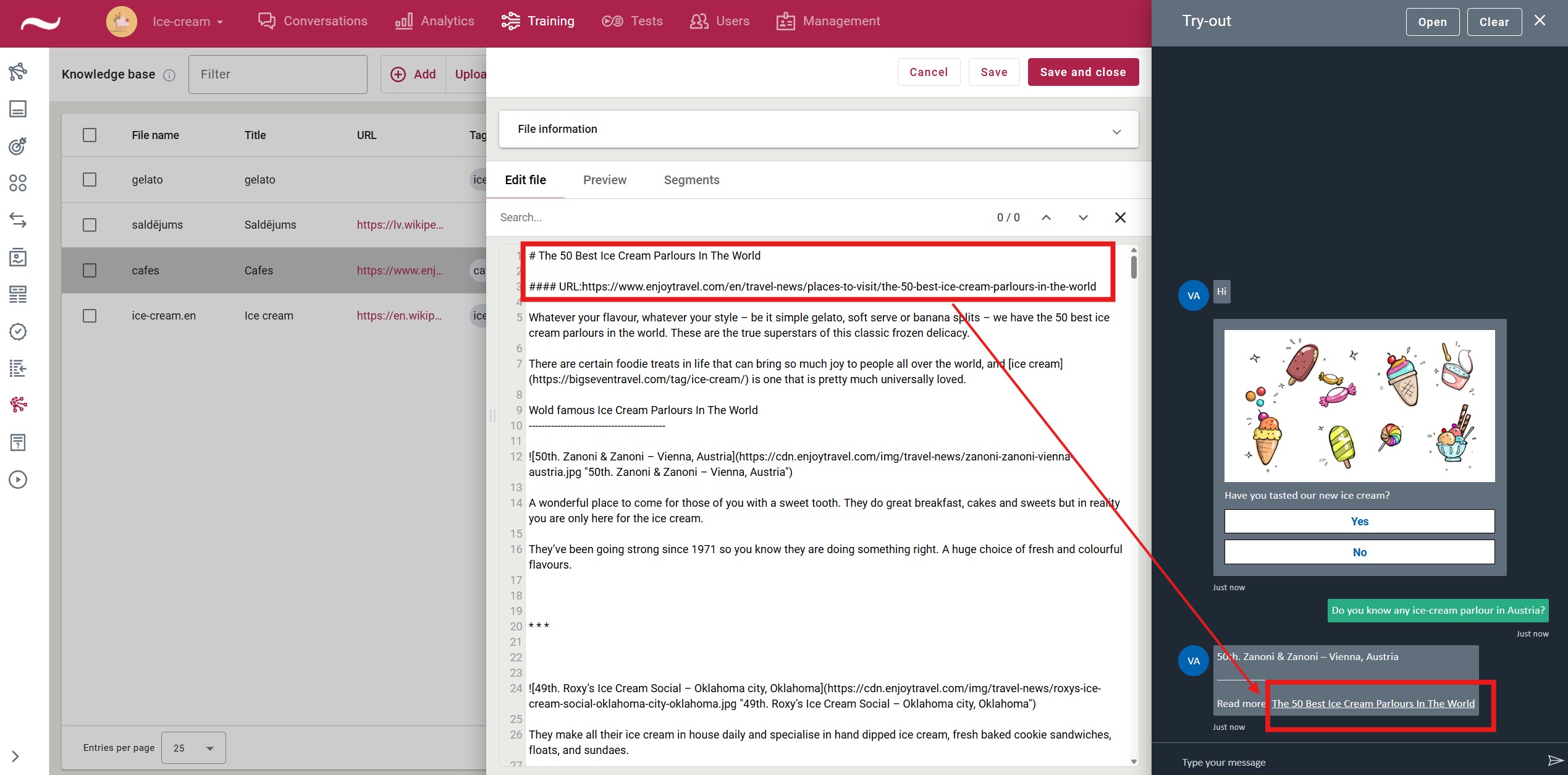Open the play icon in left sidebar
1568x775 pixels.
(18, 480)
